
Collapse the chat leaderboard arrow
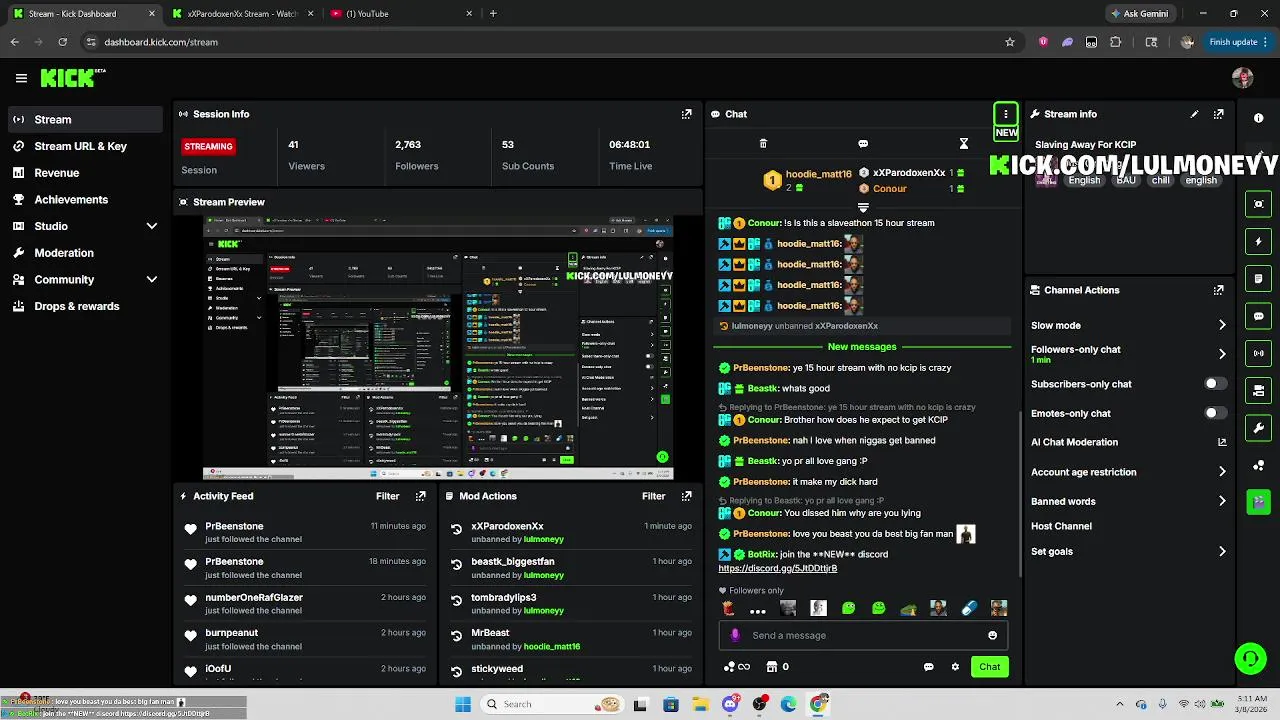[863, 208]
